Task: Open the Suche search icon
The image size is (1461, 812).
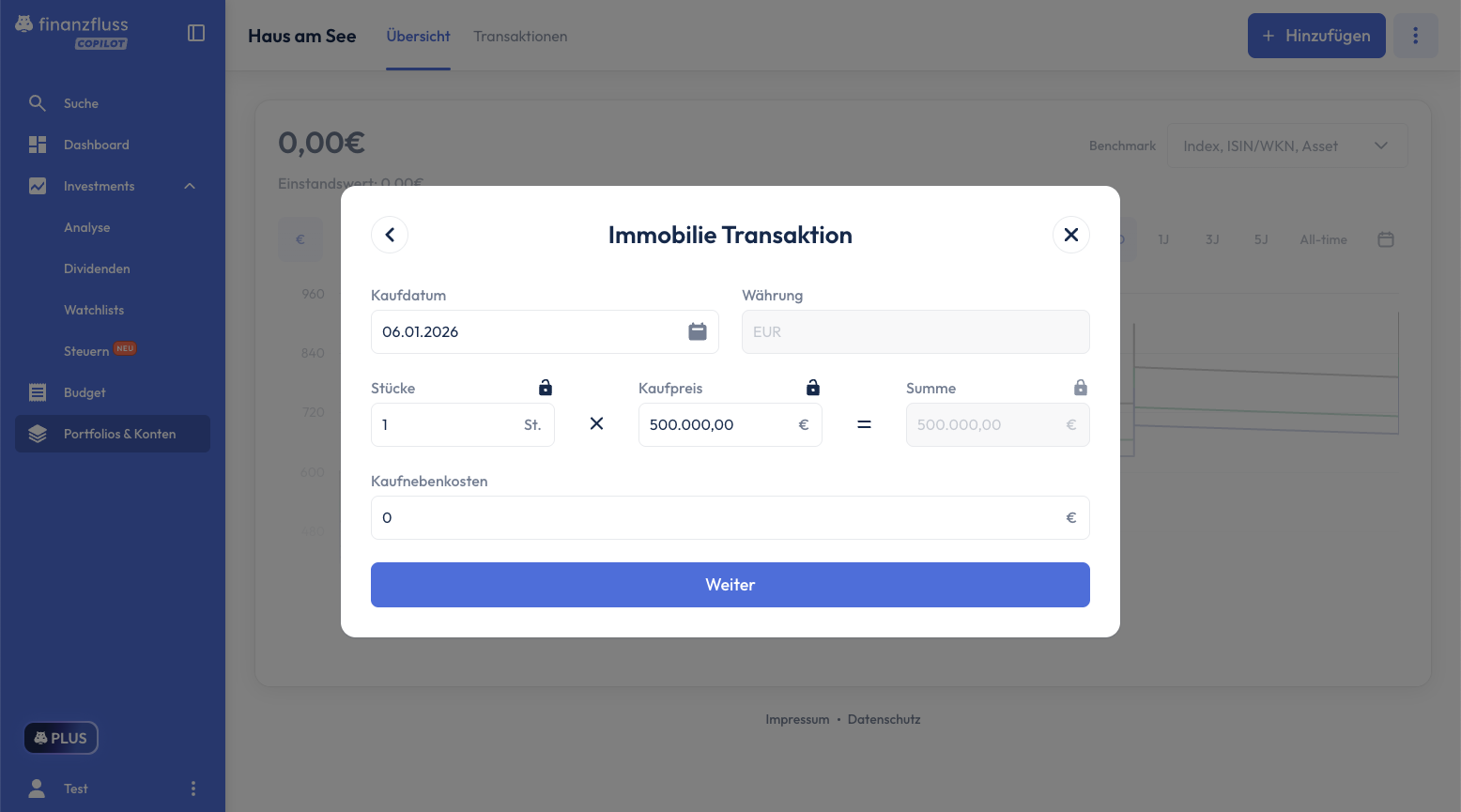Action: pos(38,103)
